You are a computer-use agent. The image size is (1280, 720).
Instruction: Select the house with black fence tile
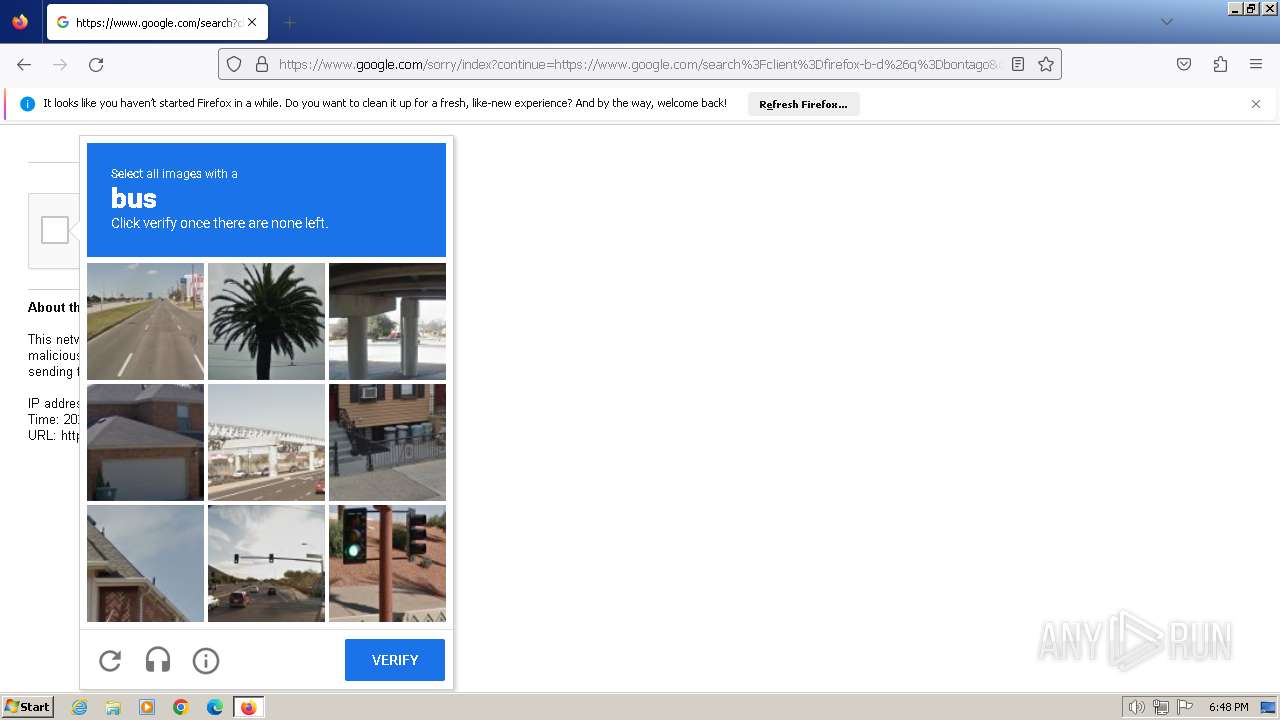click(x=387, y=442)
